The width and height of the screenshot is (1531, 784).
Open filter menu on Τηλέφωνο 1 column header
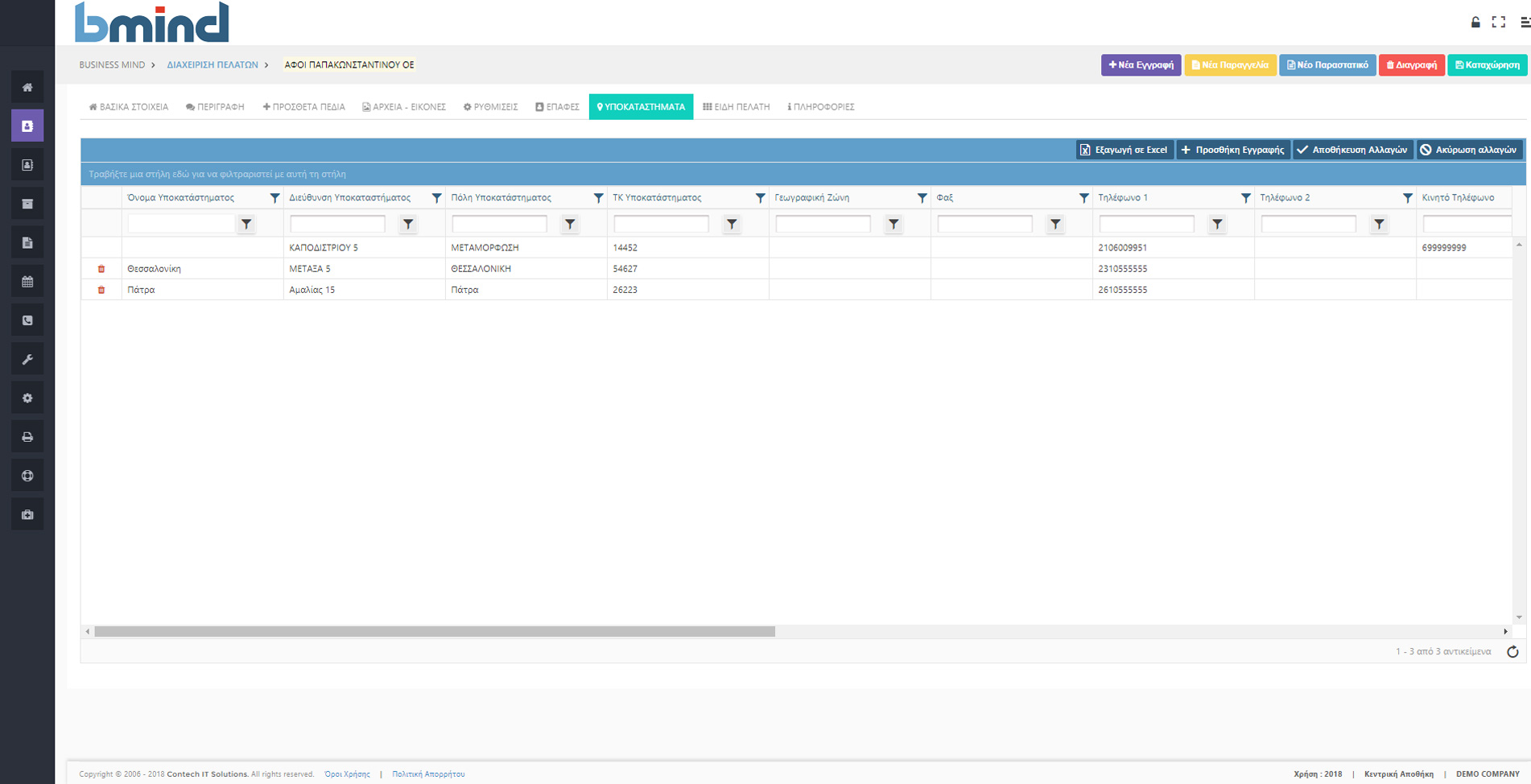point(1245,198)
